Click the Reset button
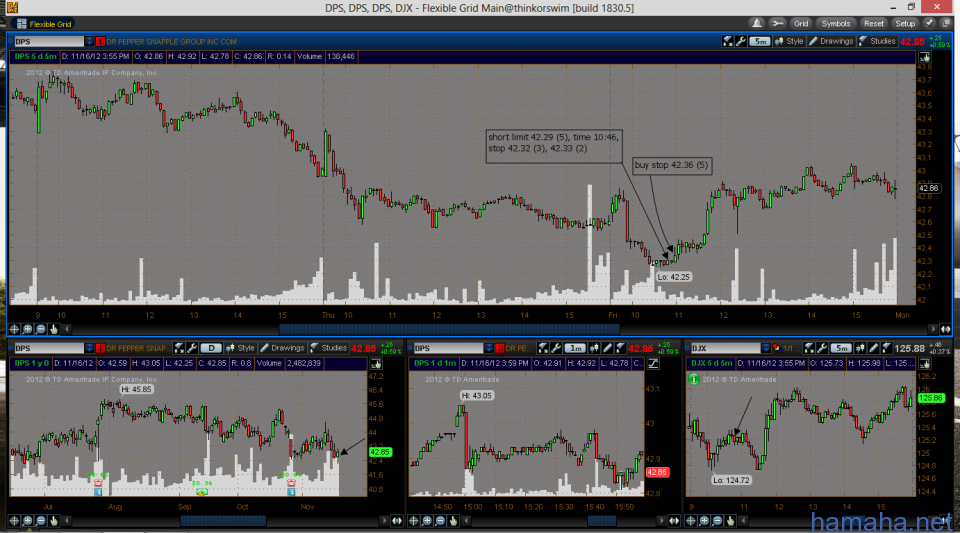The width and height of the screenshot is (960, 533). click(874, 23)
